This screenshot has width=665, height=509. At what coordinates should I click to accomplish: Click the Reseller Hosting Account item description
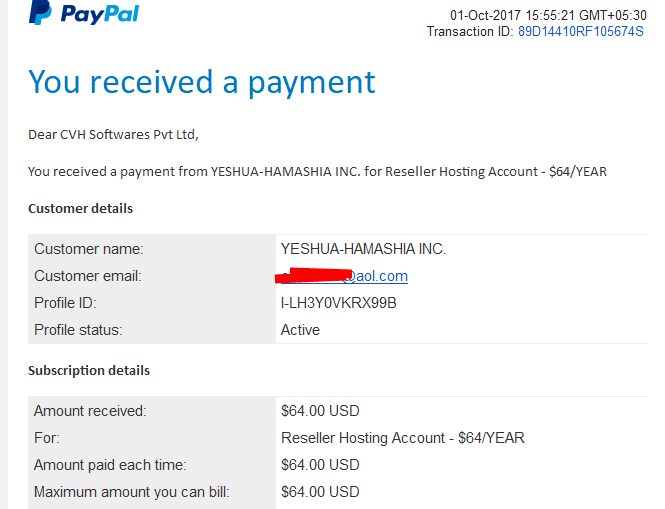point(403,438)
